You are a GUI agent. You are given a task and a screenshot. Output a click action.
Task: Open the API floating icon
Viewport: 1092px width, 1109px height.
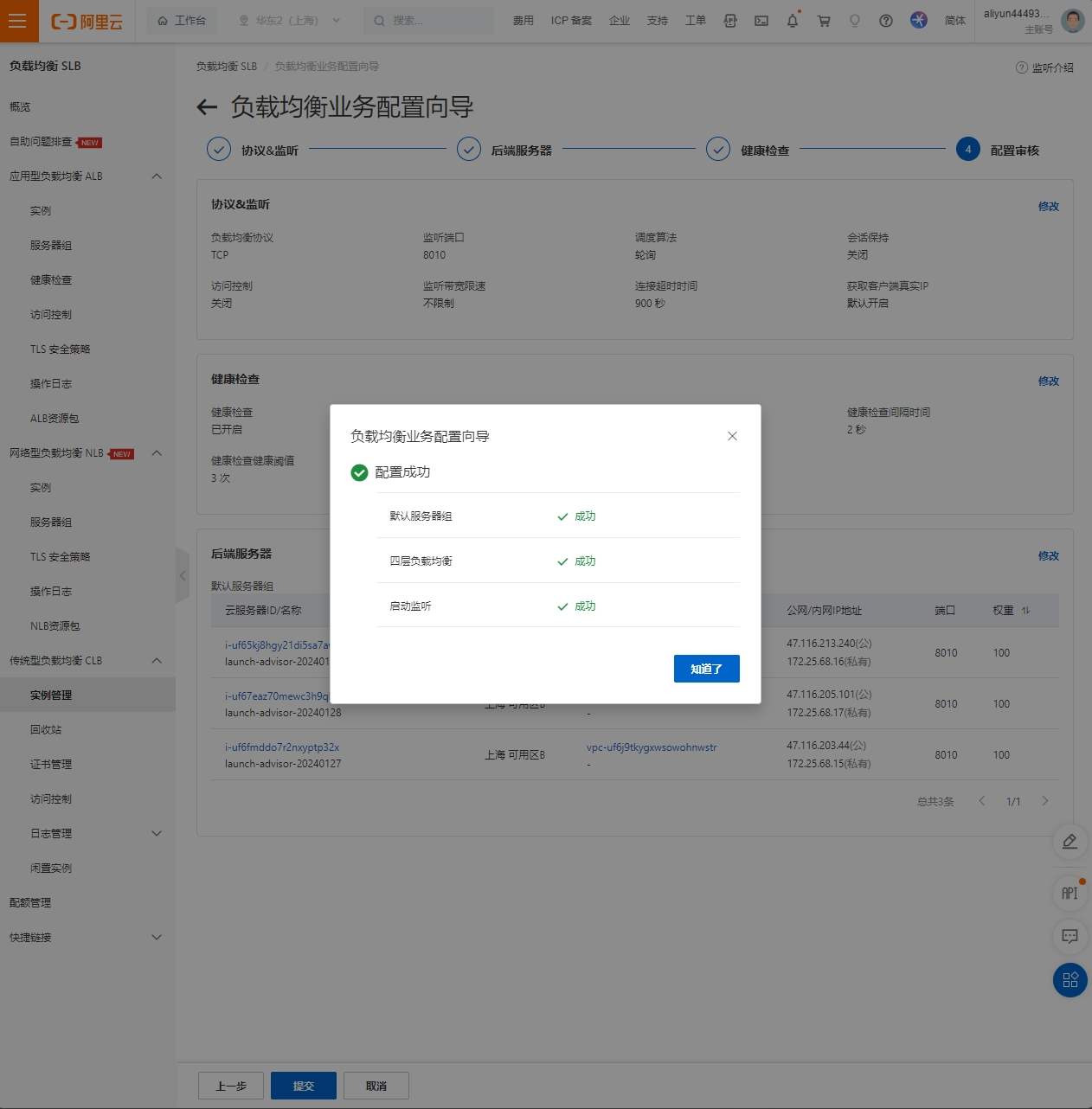(x=1070, y=894)
